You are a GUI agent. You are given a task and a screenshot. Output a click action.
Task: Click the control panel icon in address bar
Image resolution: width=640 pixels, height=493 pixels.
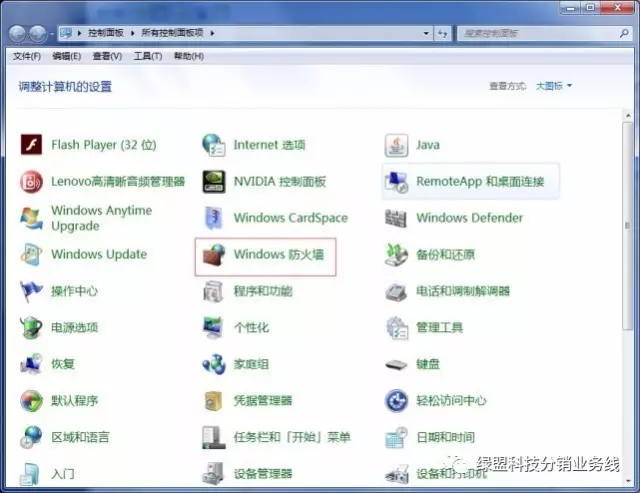point(66,33)
